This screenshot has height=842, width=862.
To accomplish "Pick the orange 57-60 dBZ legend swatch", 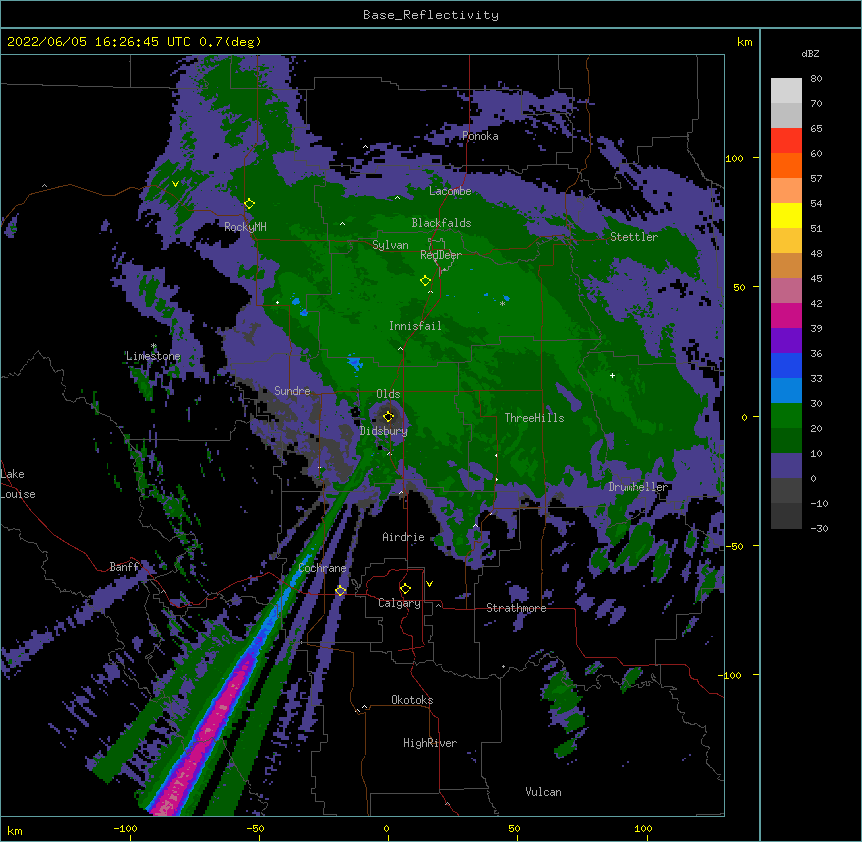I will [x=786, y=165].
